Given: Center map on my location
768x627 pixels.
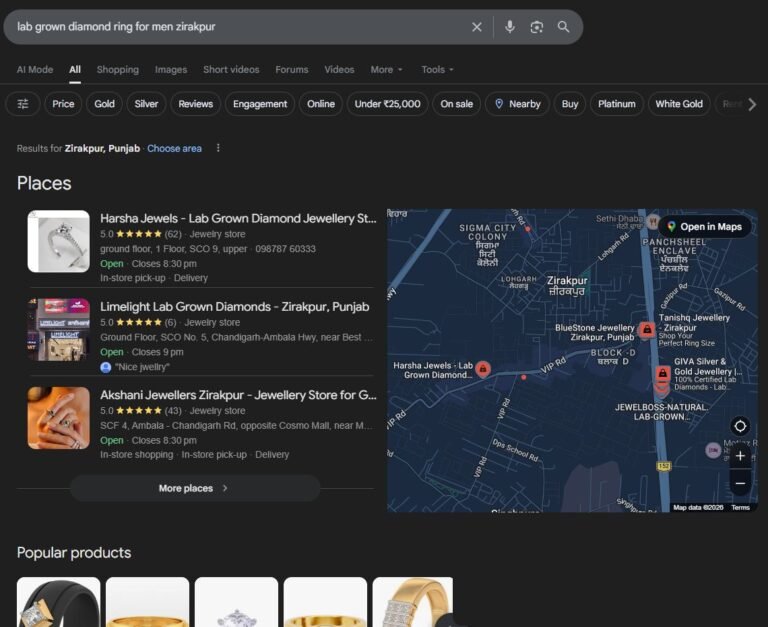Looking at the screenshot, I should point(740,426).
